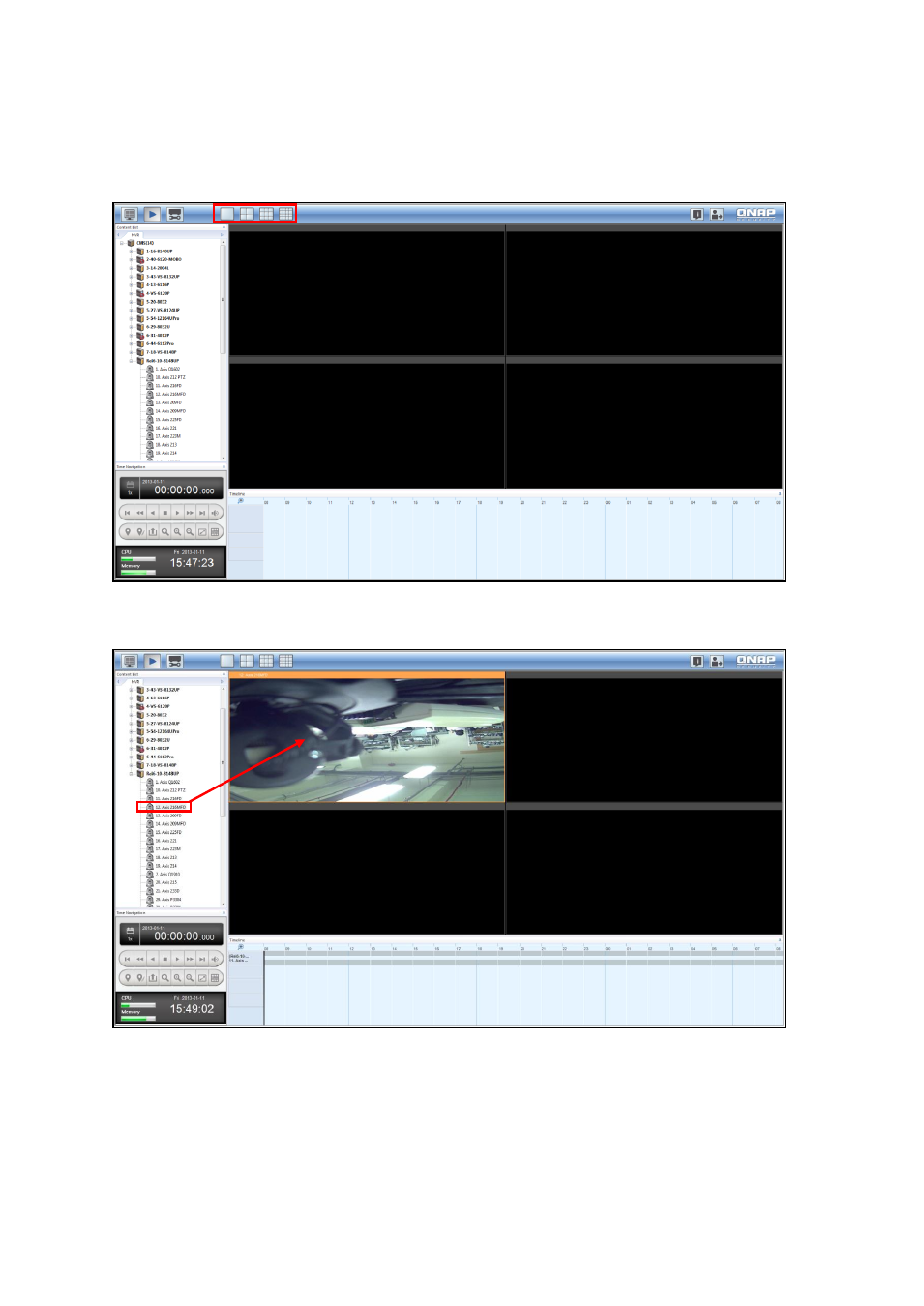The height and width of the screenshot is (1306, 924).
Task: Expand 3-14-2004L server in upper window
Action: [132, 268]
